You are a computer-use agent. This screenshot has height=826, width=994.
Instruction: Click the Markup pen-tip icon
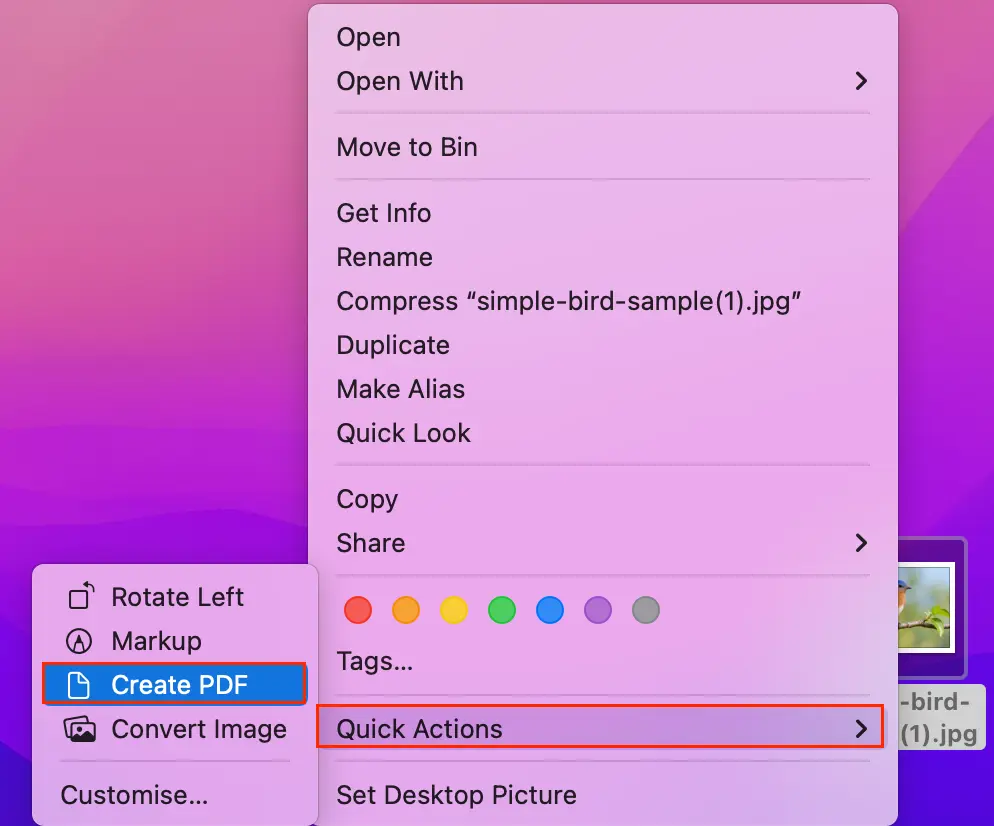tap(79, 641)
